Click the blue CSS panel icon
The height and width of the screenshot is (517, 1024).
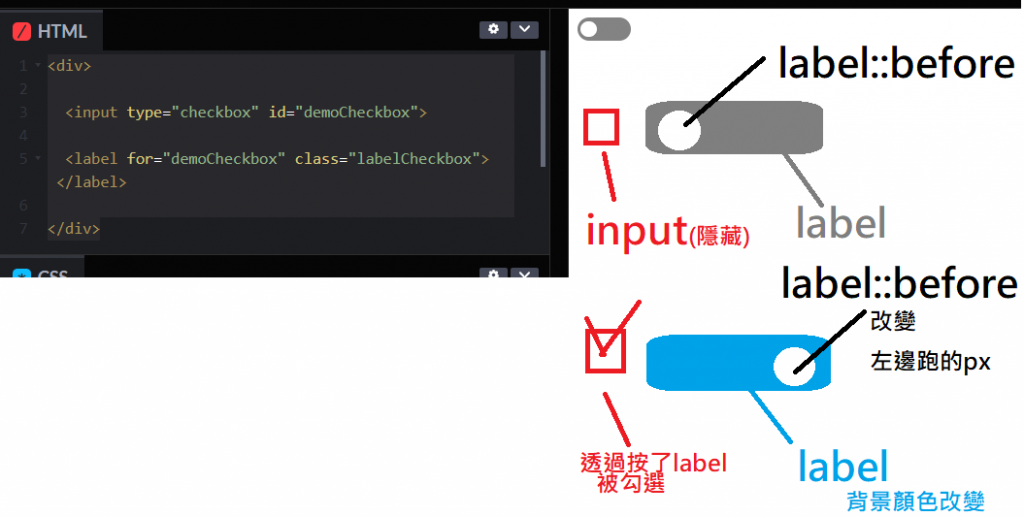pos(22,274)
